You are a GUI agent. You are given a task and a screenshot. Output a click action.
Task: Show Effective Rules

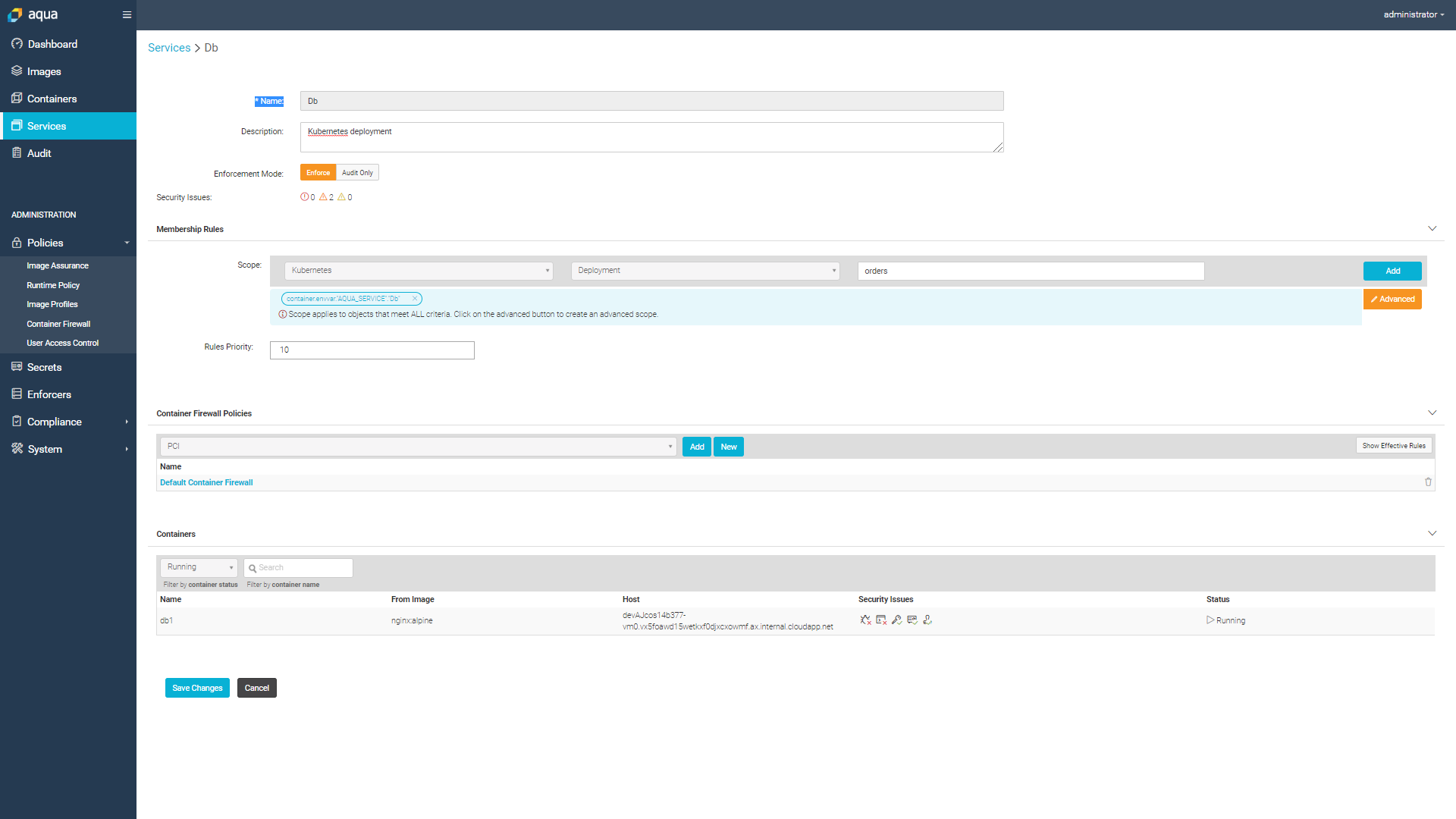click(x=1394, y=446)
